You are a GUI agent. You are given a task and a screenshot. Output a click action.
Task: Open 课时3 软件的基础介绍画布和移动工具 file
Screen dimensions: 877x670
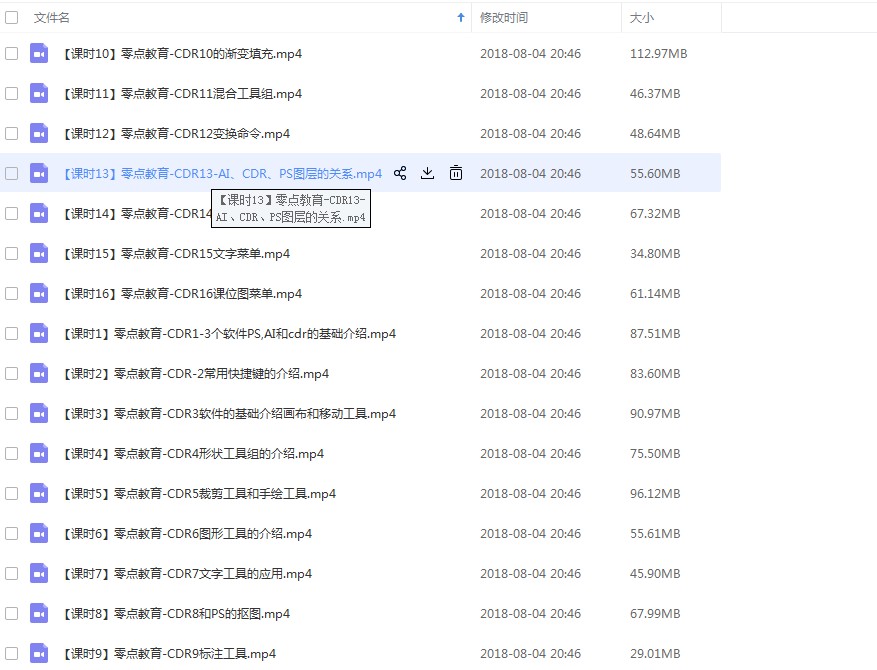point(229,413)
